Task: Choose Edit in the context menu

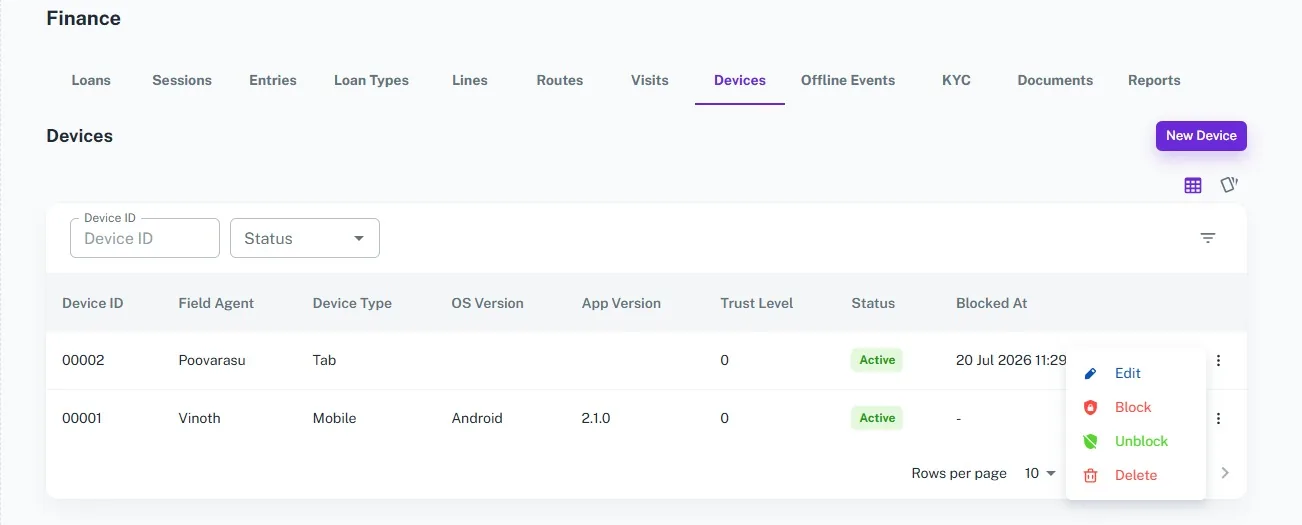Action: [x=1135, y=373]
